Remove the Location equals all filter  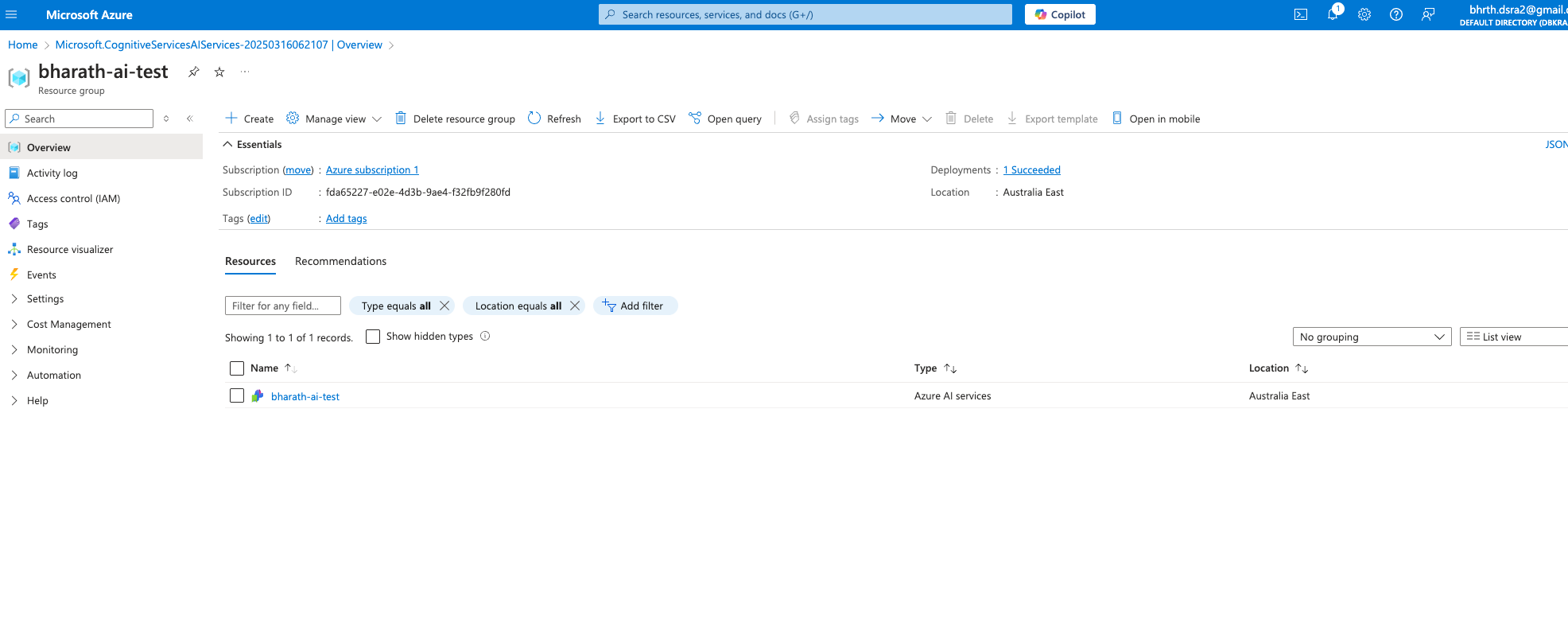[575, 306]
